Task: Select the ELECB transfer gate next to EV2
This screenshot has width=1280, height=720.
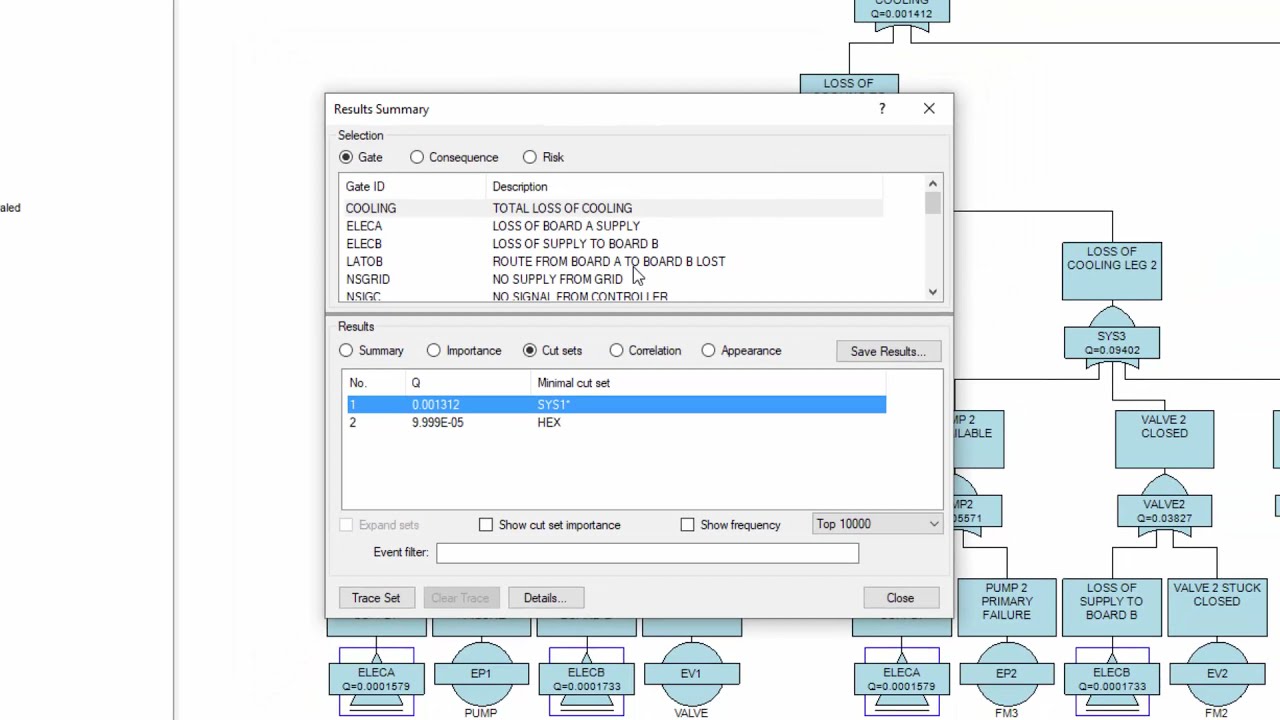Action: coord(1111,680)
